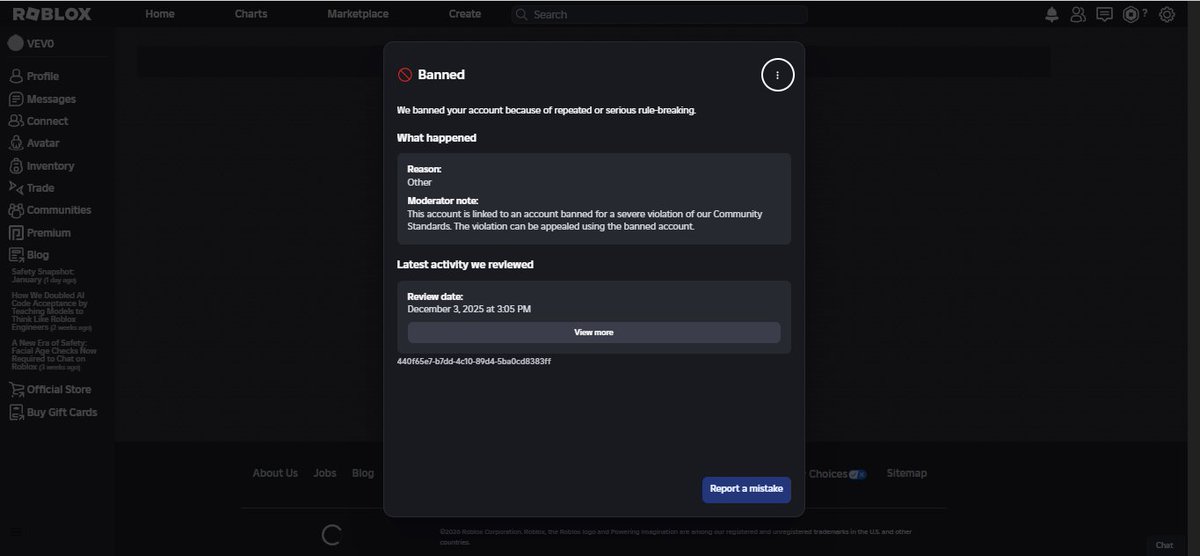Click the Search input field

tap(659, 15)
